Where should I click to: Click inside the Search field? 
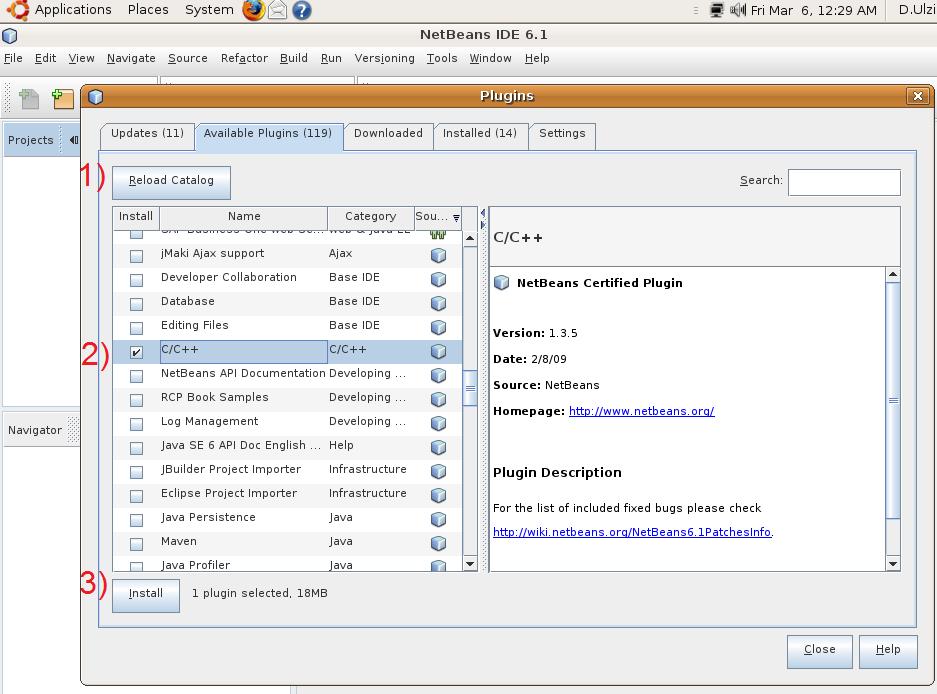tap(843, 181)
